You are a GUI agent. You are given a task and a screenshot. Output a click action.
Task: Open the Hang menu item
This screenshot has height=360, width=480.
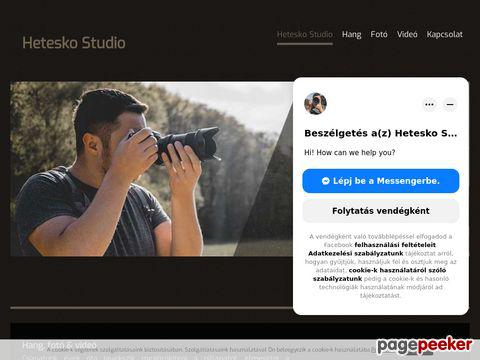(x=351, y=34)
